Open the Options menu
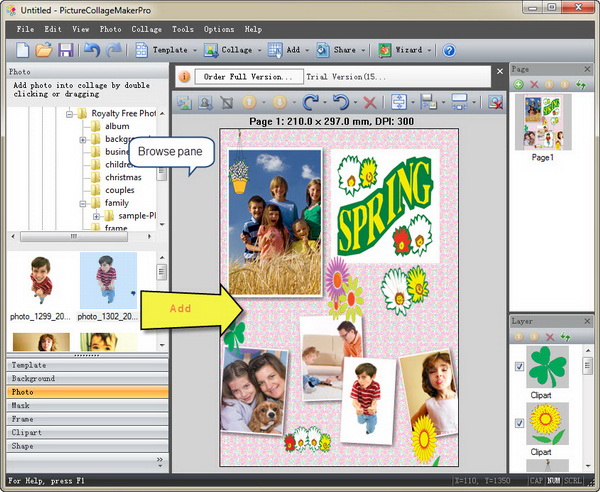This screenshot has width=600, height=492. (219, 29)
